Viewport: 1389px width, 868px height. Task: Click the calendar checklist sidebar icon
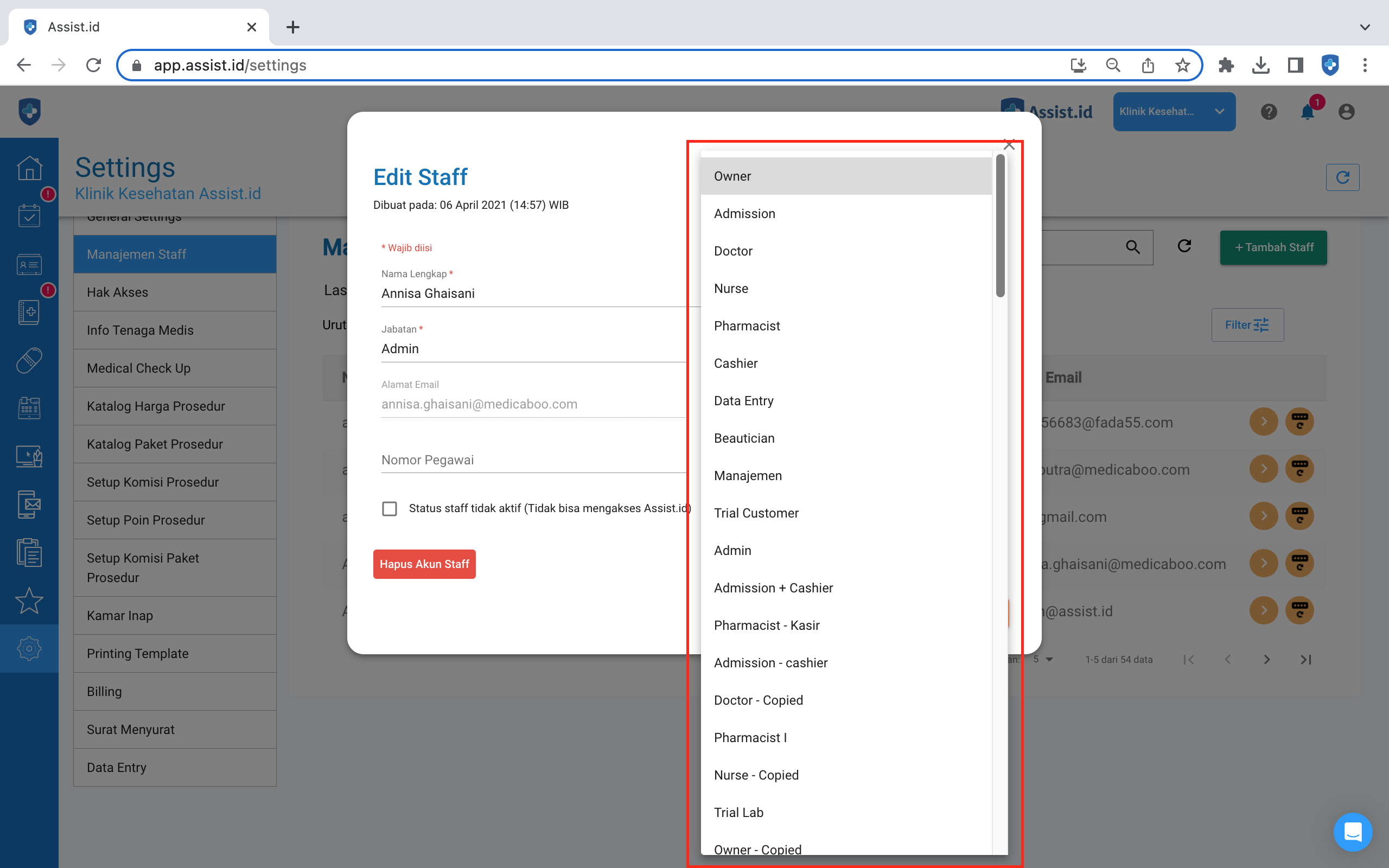(29, 216)
